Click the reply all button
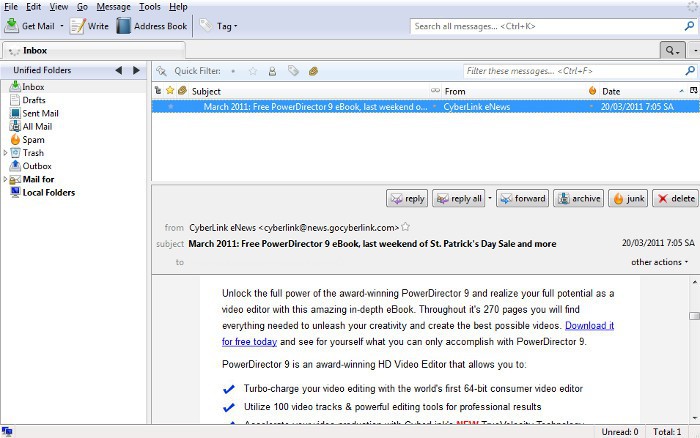The height and width of the screenshot is (438, 700). click(x=459, y=198)
